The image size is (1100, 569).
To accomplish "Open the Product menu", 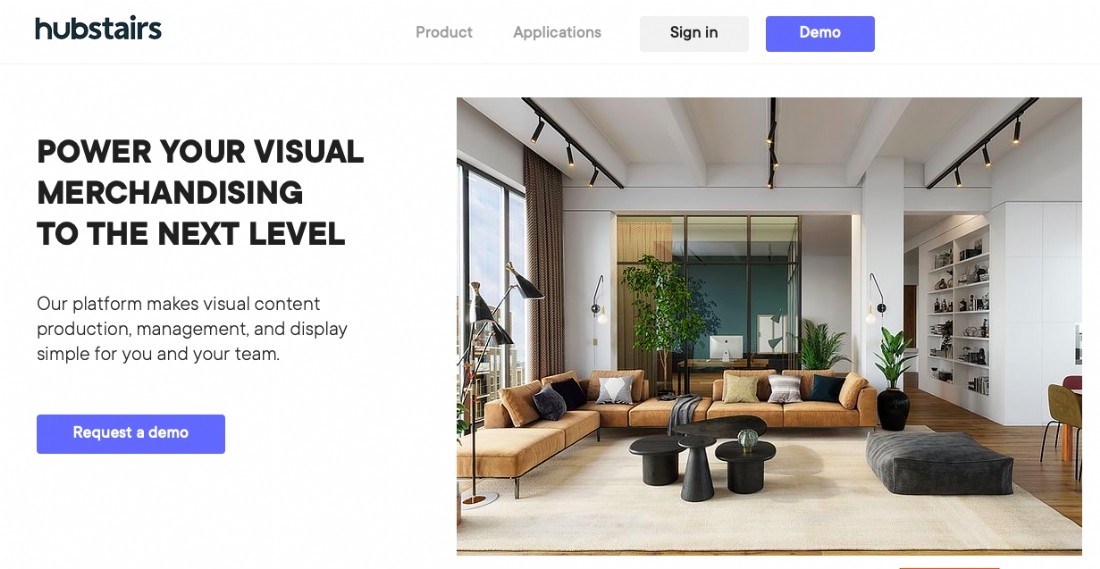I will pyautogui.click(x=444, y=32).
